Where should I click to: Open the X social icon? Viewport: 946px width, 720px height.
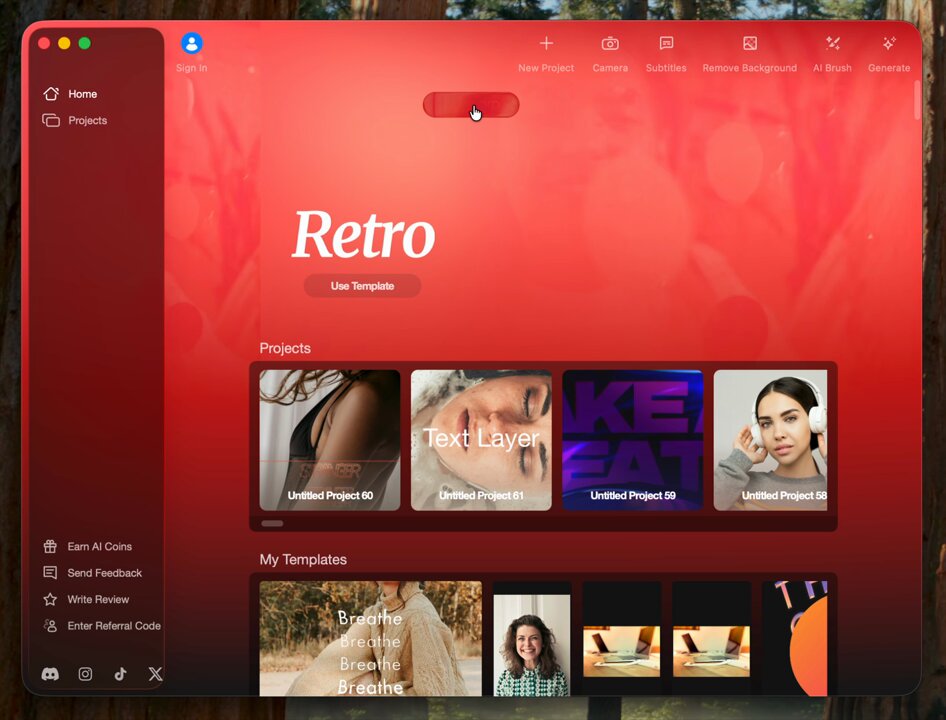(156, 674)
